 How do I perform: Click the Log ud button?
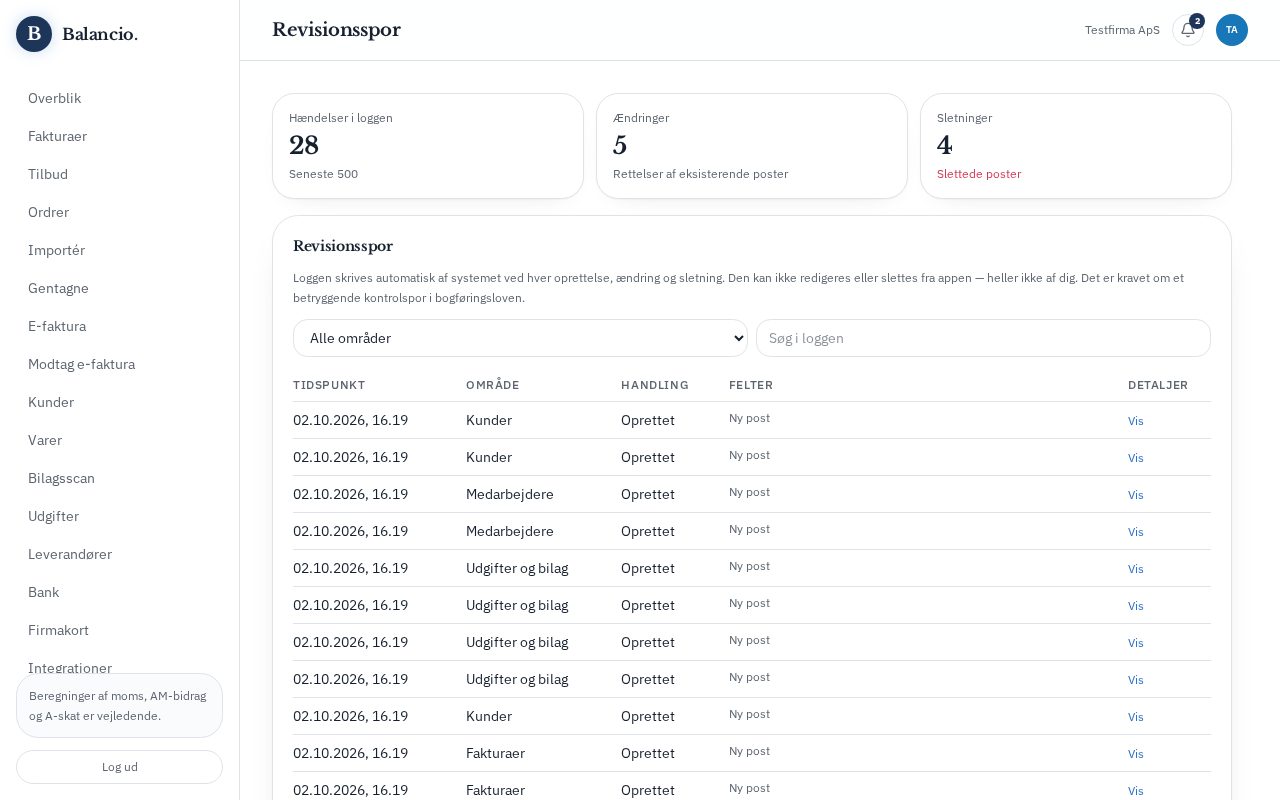tap(119, 767)
